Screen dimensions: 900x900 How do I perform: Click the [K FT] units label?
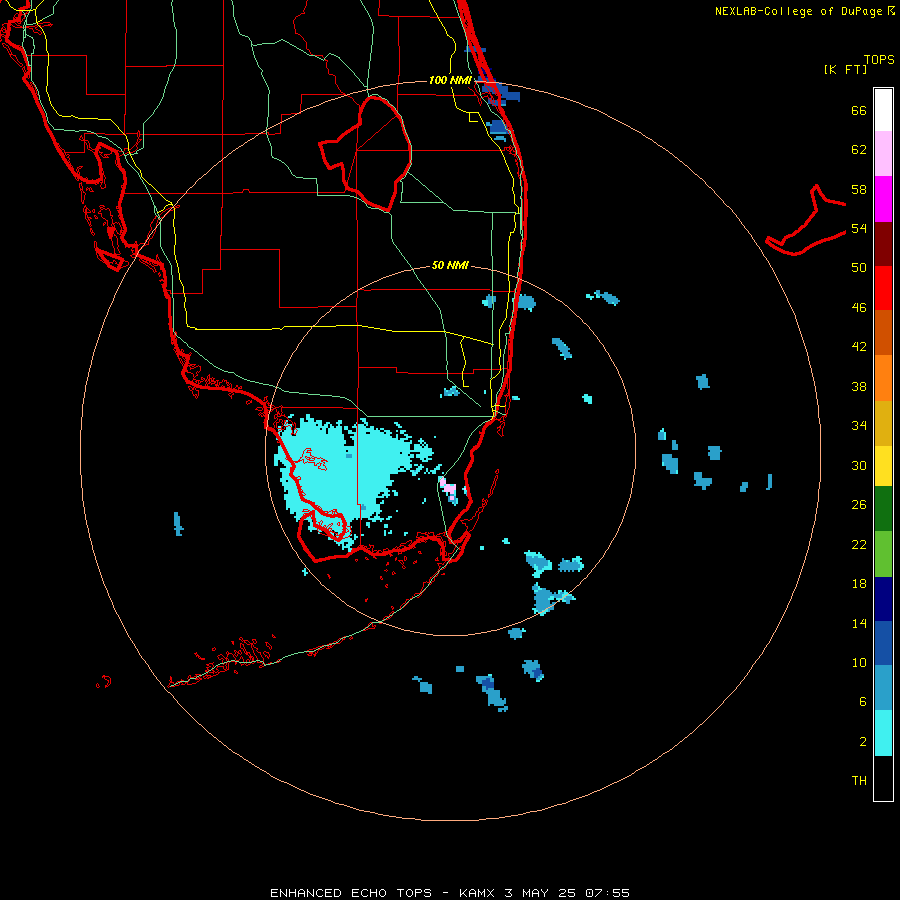tap(845, 69)
